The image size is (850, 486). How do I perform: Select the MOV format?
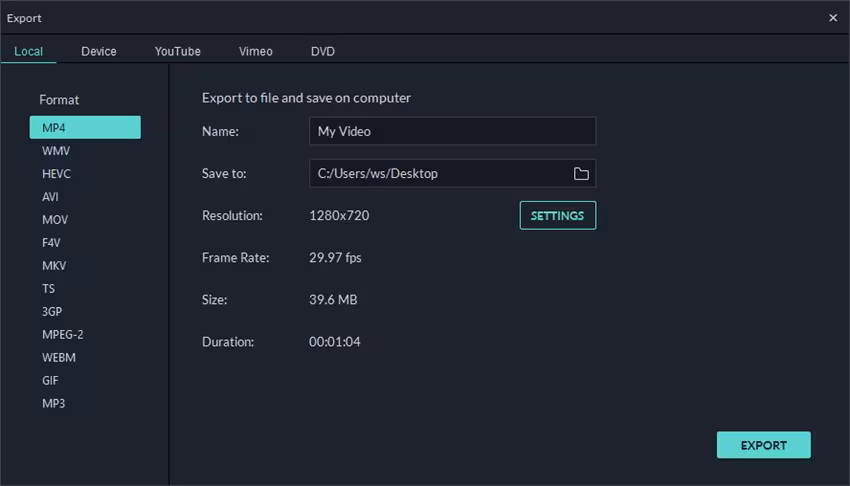pos(55,220)
